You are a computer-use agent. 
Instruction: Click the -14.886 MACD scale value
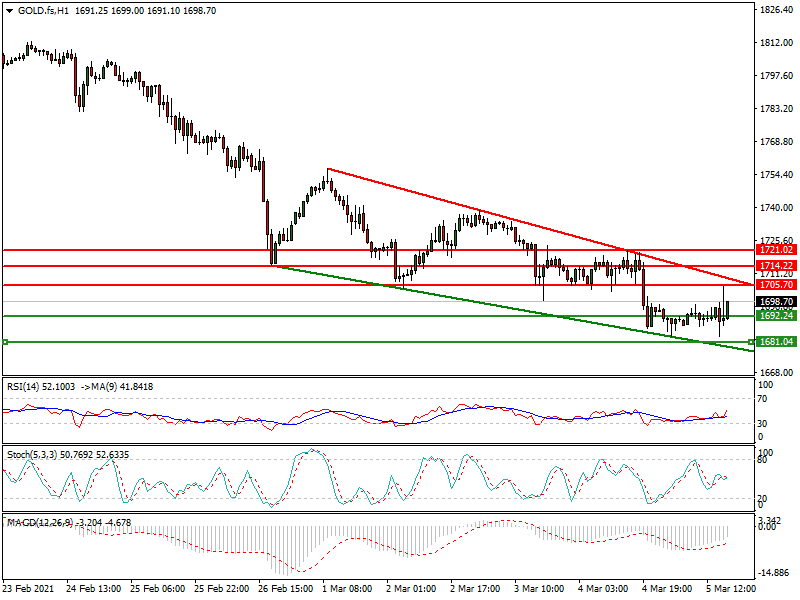click(x=774, y=573)
